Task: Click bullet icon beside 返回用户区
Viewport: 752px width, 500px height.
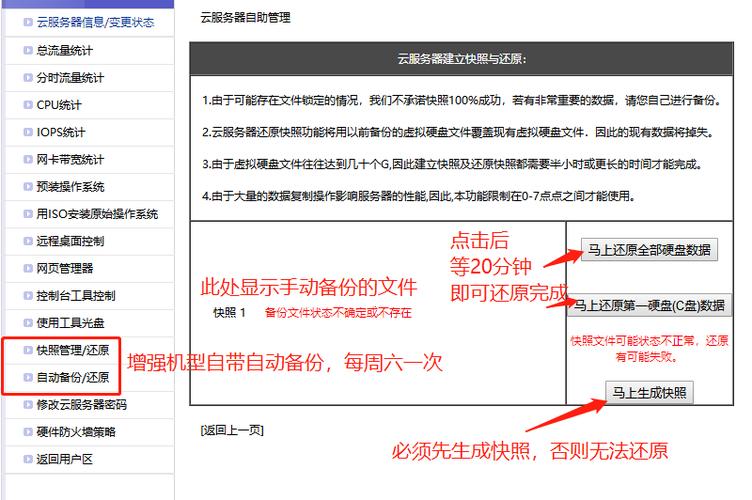Action: click(28, 459)
